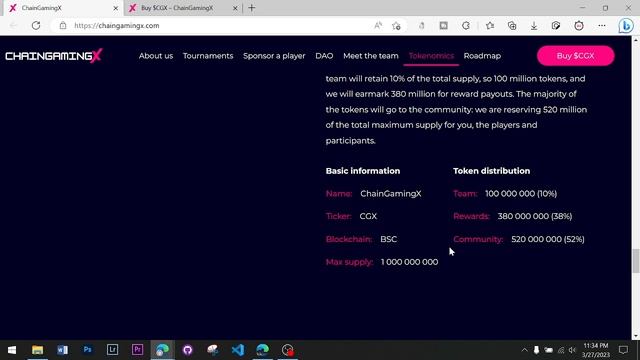Click the Blockchain value BSC
Screen dimensions: 640x360
coord(389,239)
